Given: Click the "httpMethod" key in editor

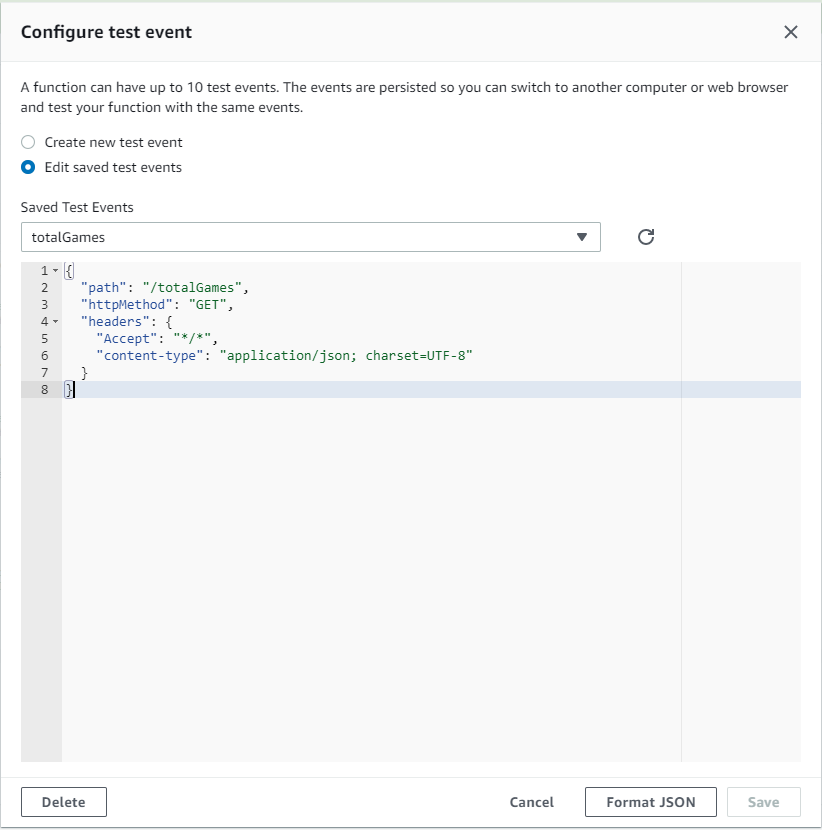Looking at the screenshot, I should coord(127,304).
